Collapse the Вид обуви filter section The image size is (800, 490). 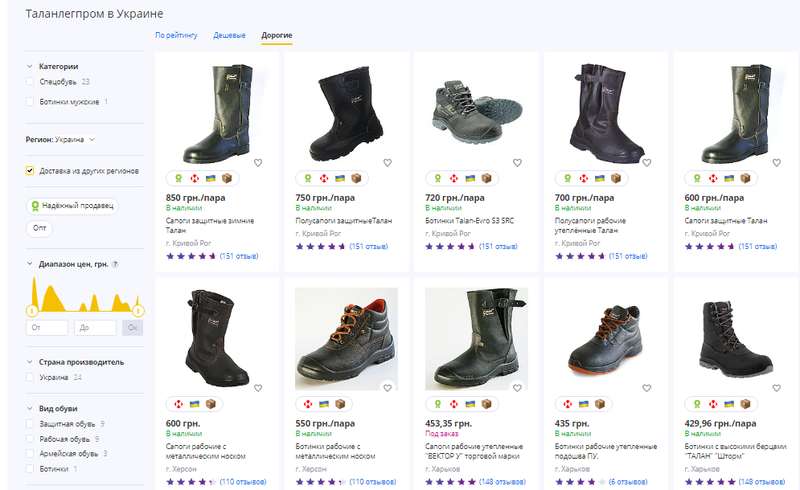[x=28, y=408]
